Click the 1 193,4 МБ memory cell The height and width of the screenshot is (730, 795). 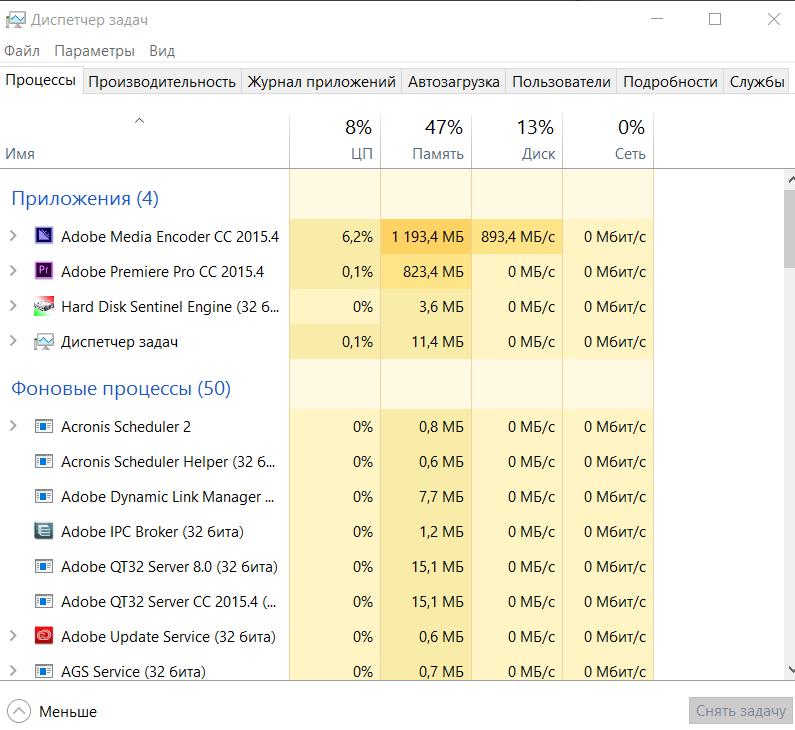(426, 236)
